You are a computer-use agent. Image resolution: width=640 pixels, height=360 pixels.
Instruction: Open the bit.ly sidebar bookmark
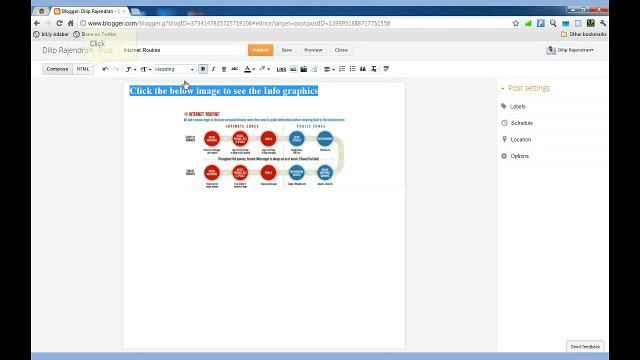[51, 34]
